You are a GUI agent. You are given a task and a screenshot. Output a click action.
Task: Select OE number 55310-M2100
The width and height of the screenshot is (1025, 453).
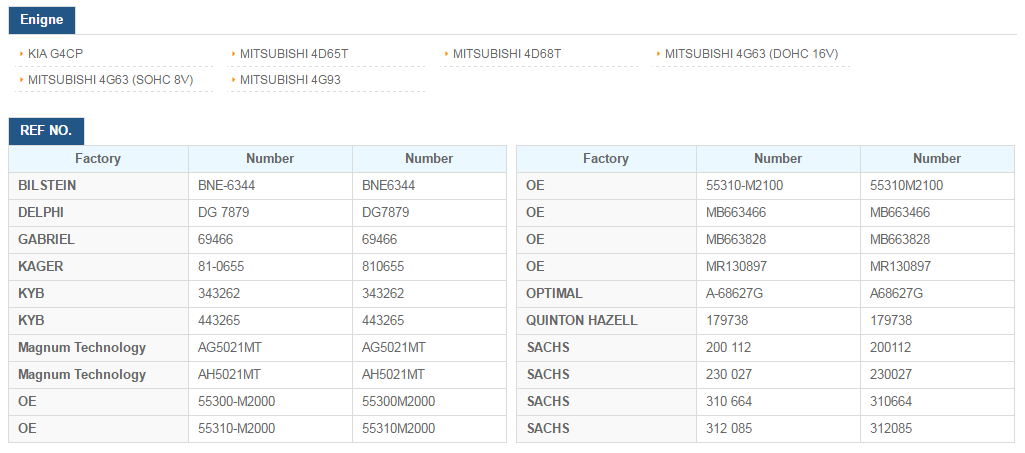point(779,186)
